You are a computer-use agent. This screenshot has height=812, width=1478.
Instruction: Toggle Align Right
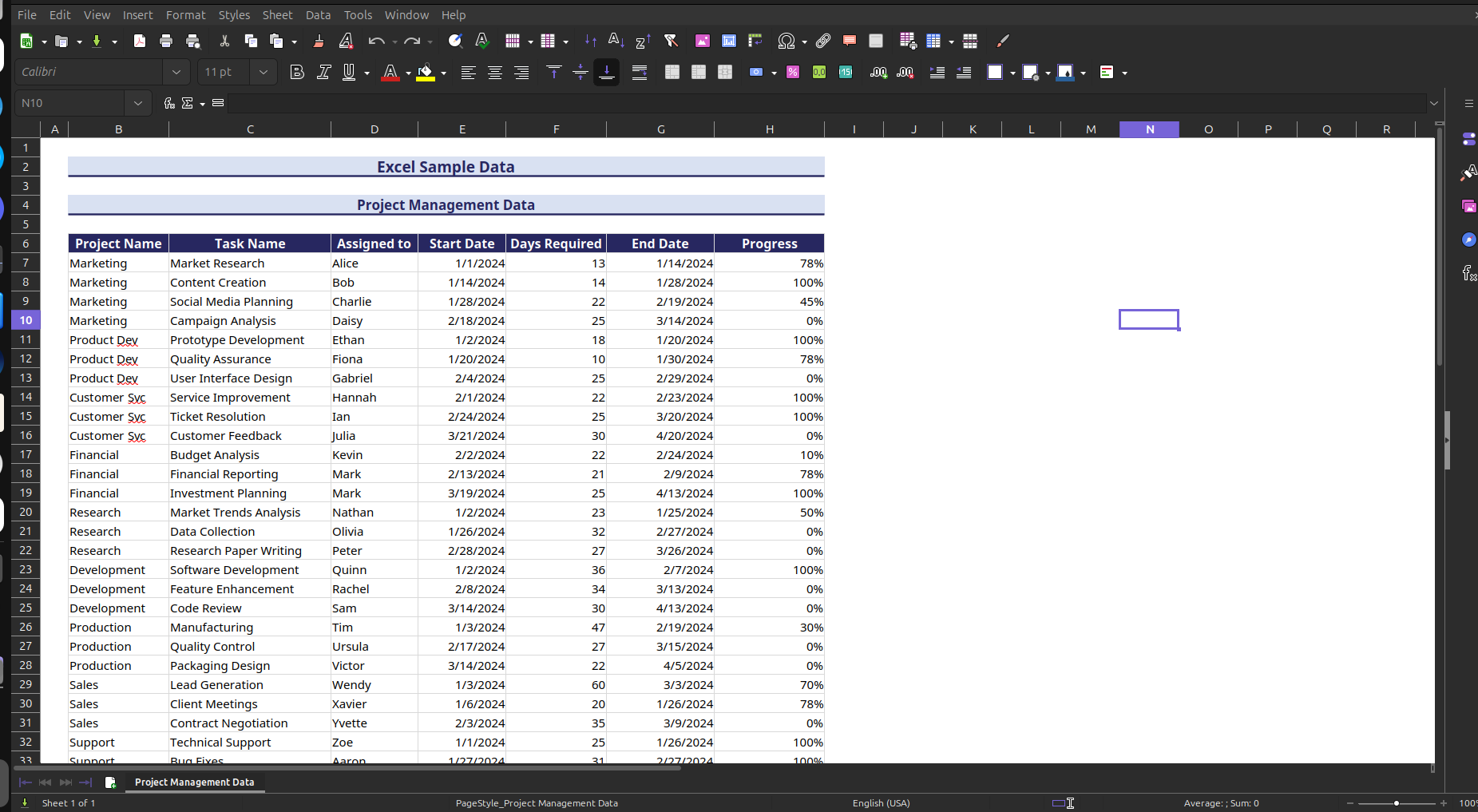521,72
